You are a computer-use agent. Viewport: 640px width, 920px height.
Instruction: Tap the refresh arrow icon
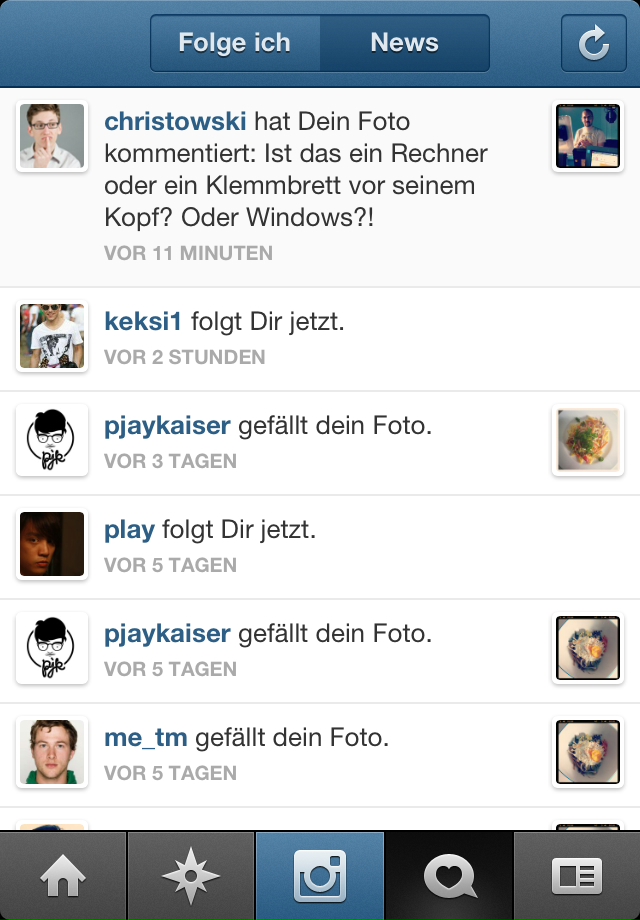click(x=594, y=43)
